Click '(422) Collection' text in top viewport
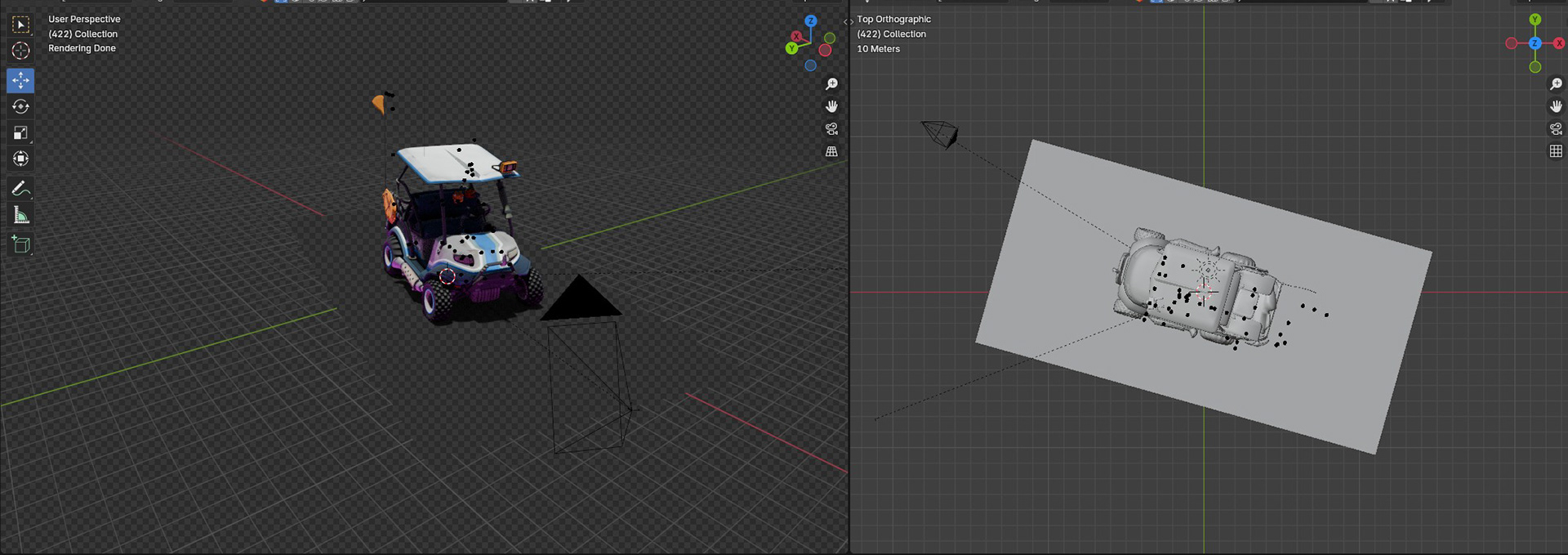Viewport: 1568px width, 555px height. [891, 34]
